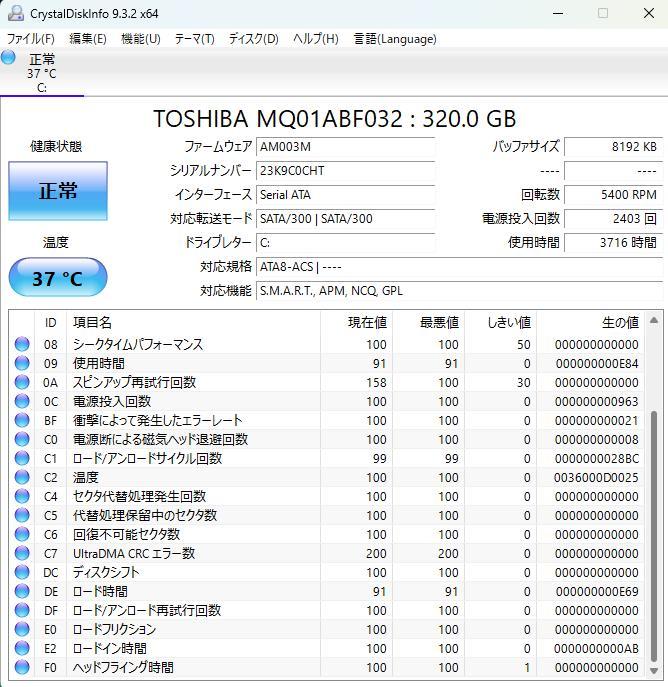Click the SMART list vertical scrollbar thumb
The image size is (668, 687).
(654, 536)
